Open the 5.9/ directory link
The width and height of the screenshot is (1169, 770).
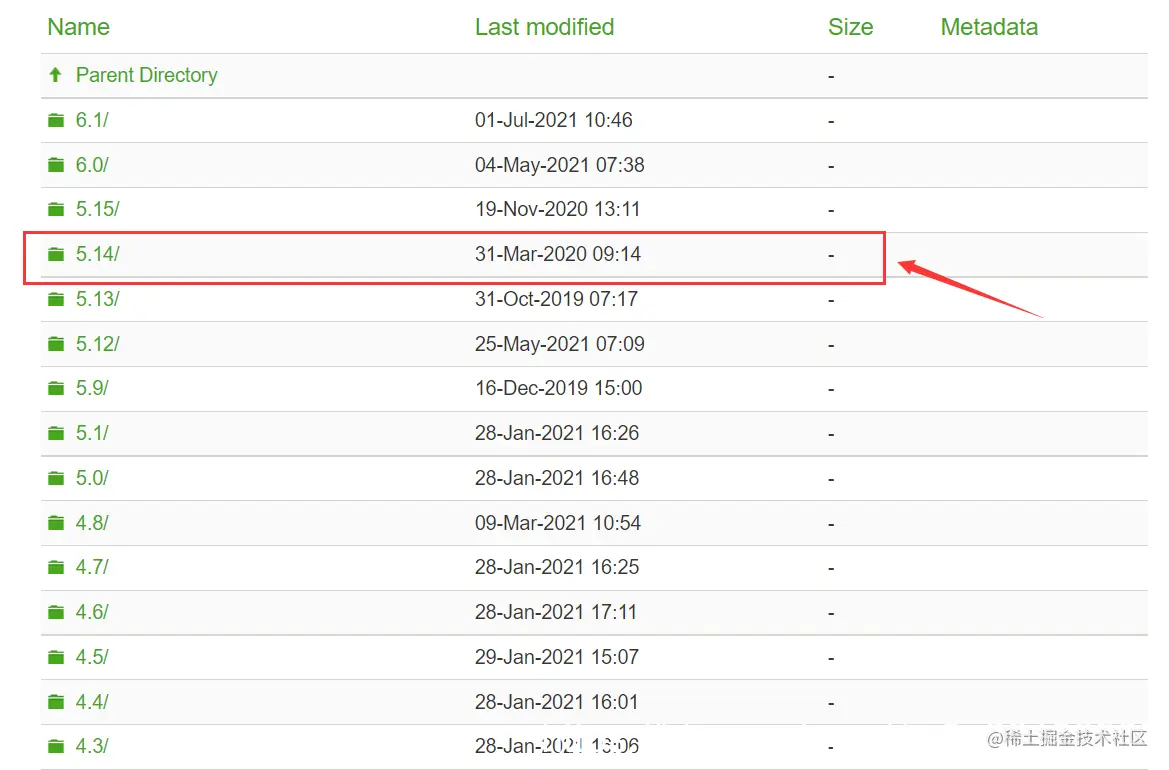(92, 388)
